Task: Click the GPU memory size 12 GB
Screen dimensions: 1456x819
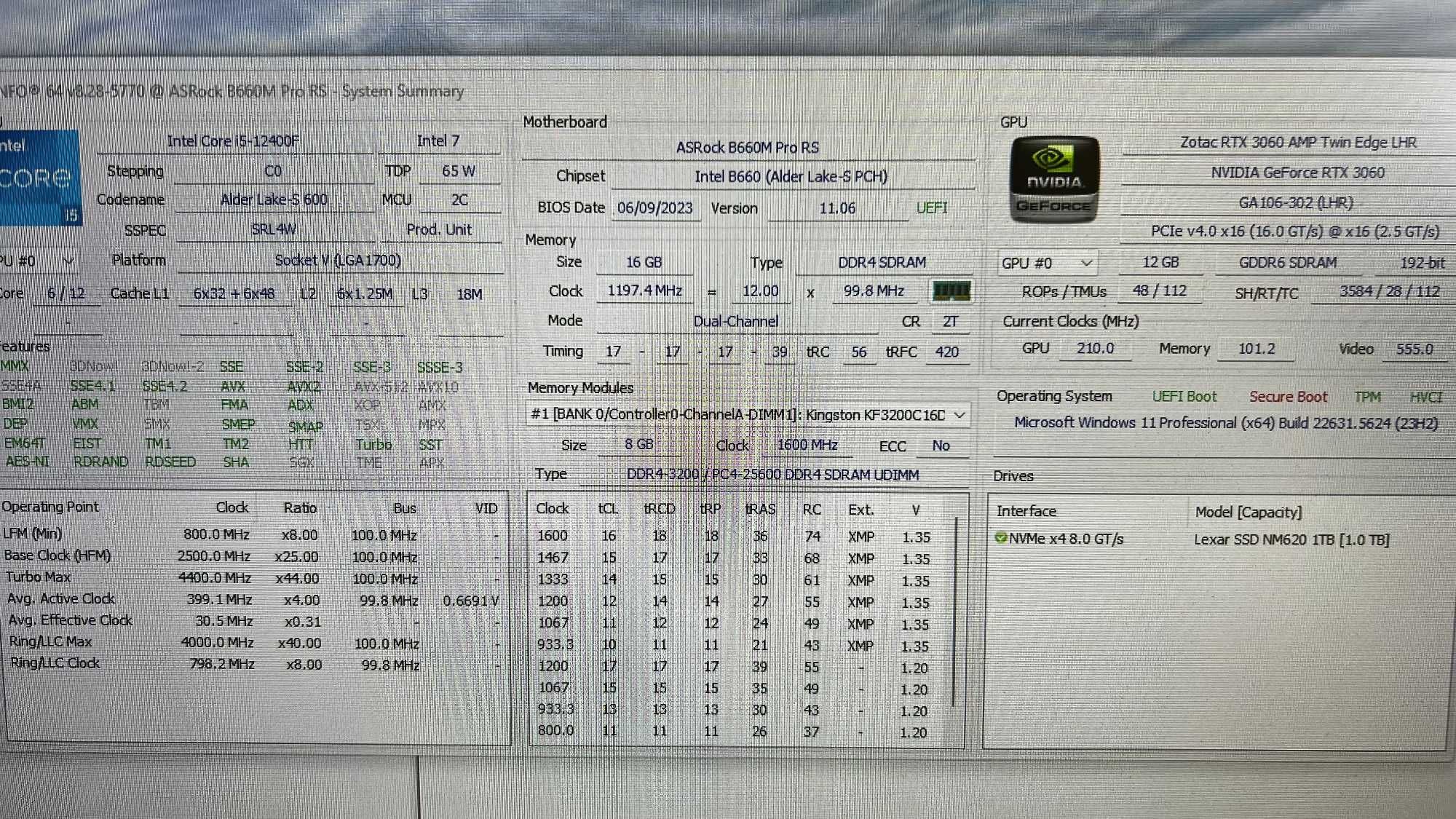Action: point(1160,263)
